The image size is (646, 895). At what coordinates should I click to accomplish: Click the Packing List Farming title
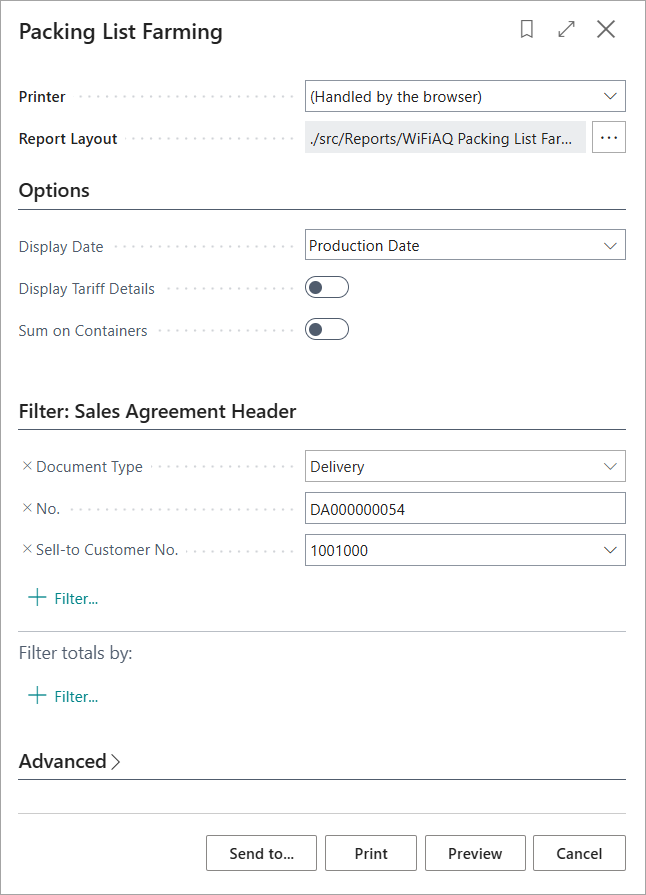[x=120, y=32]
